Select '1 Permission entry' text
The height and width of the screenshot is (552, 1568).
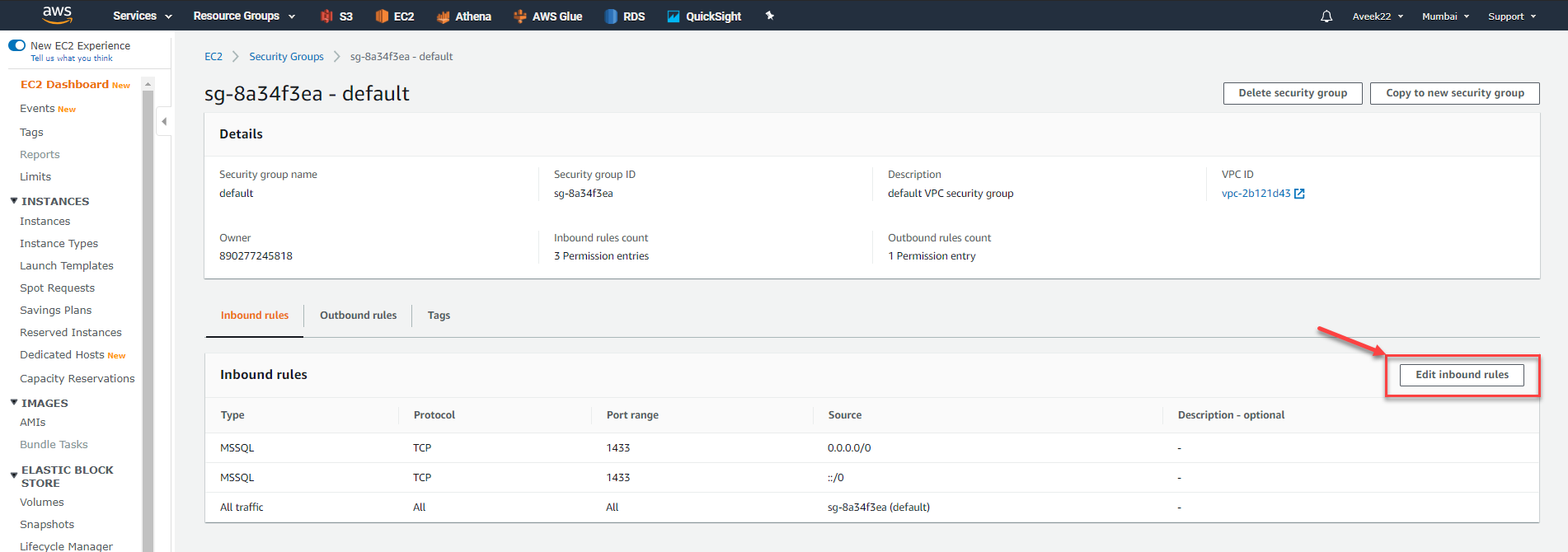[932, 256]
